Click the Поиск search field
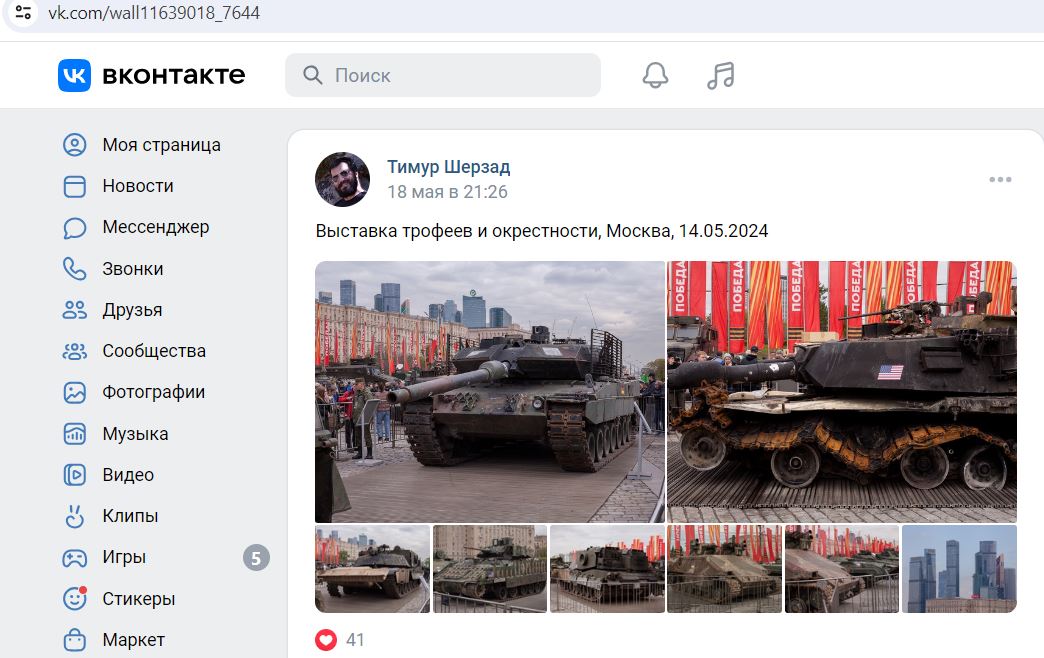 [x=443, y=75]
